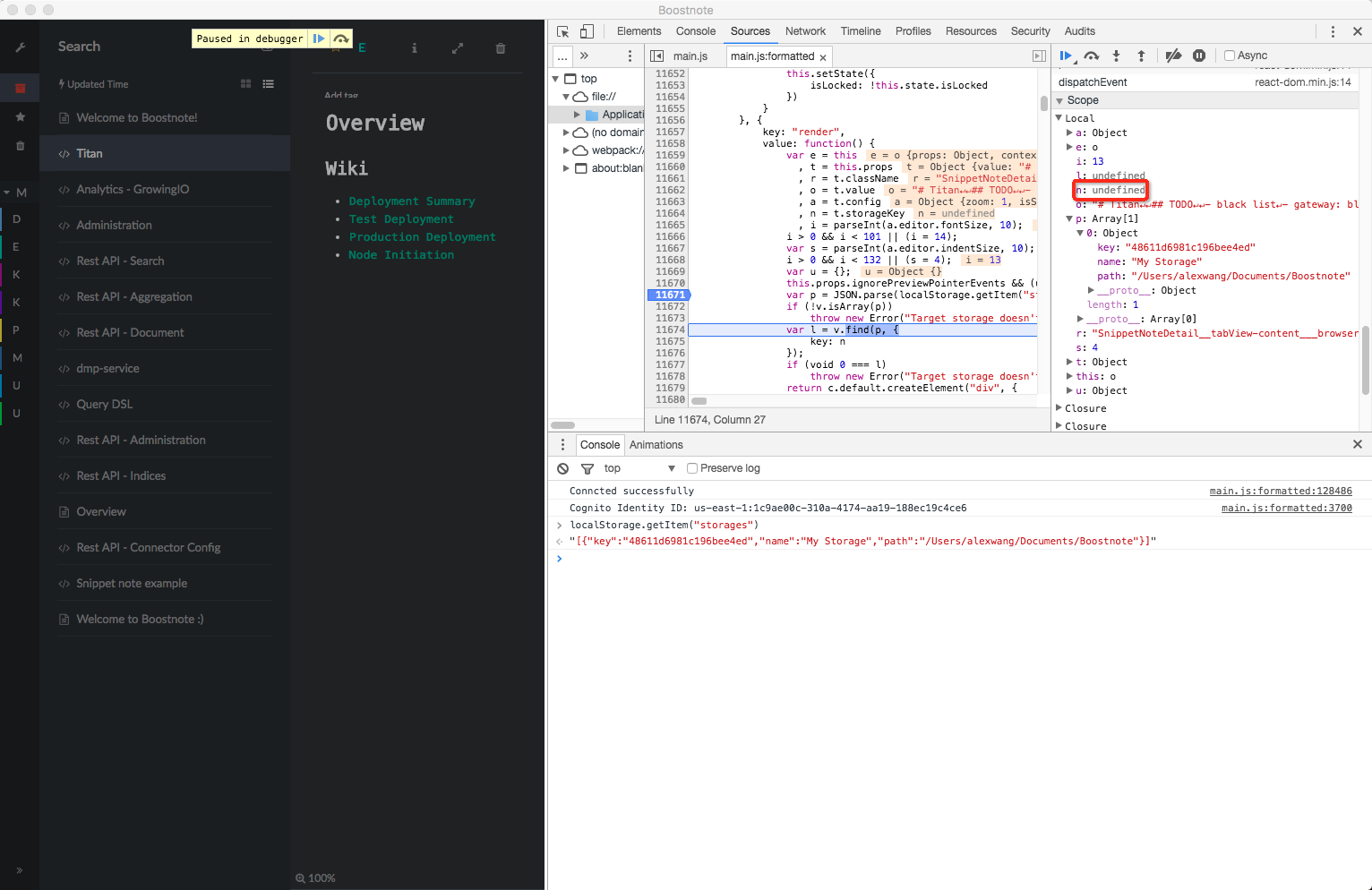Step over from Paused in debugger overlay
This screenshot has width=1372, height=890.
[341, 39]
